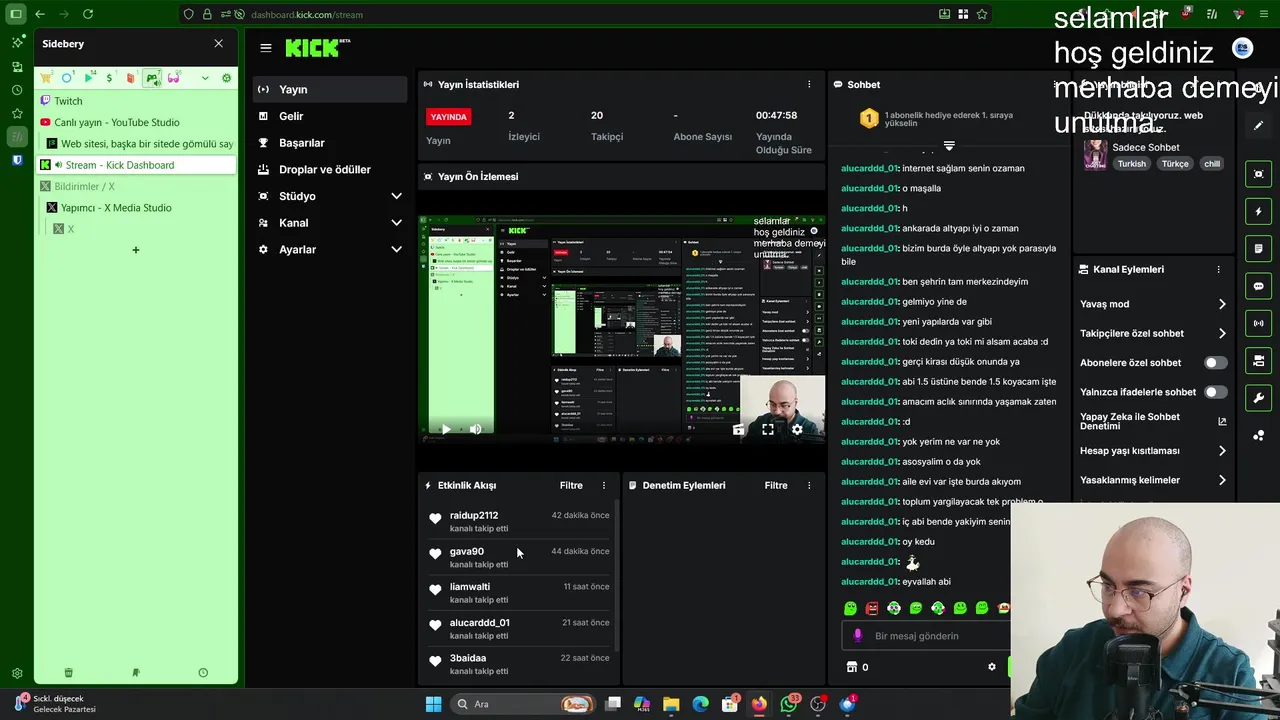Toggle the chat bubble widget button
This screenshot has width=1280, height=720.
point(1258,286)
